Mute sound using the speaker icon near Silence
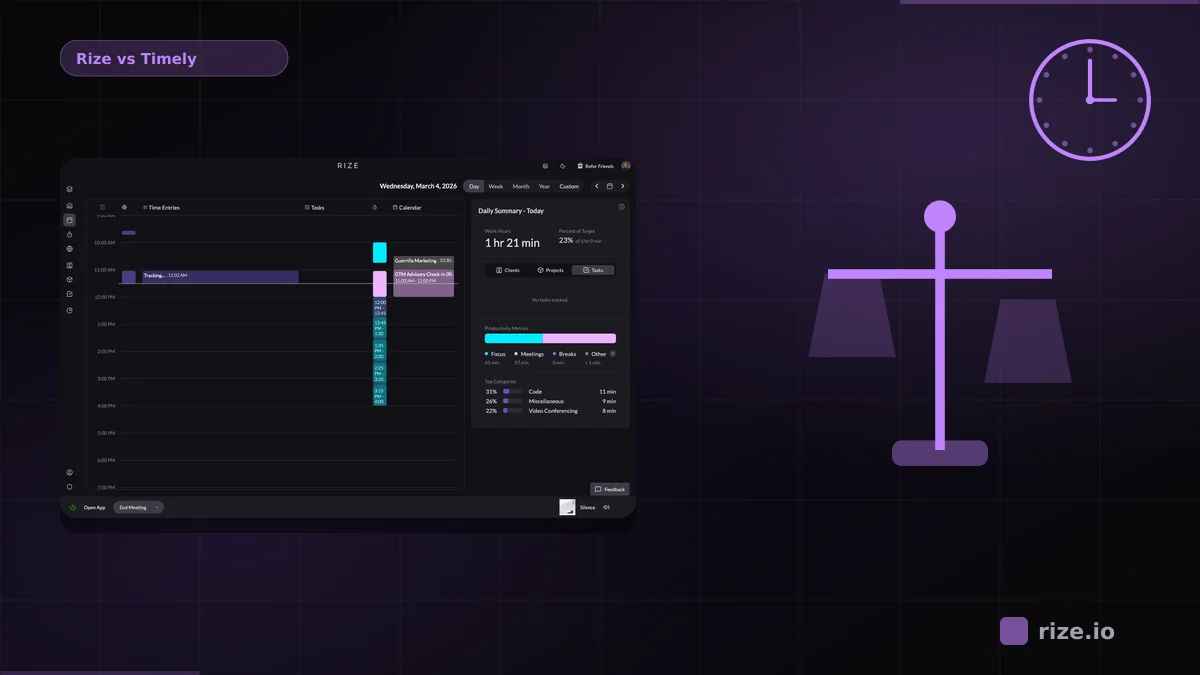Screen dimensions: 1200x675 tap(604, 507)
